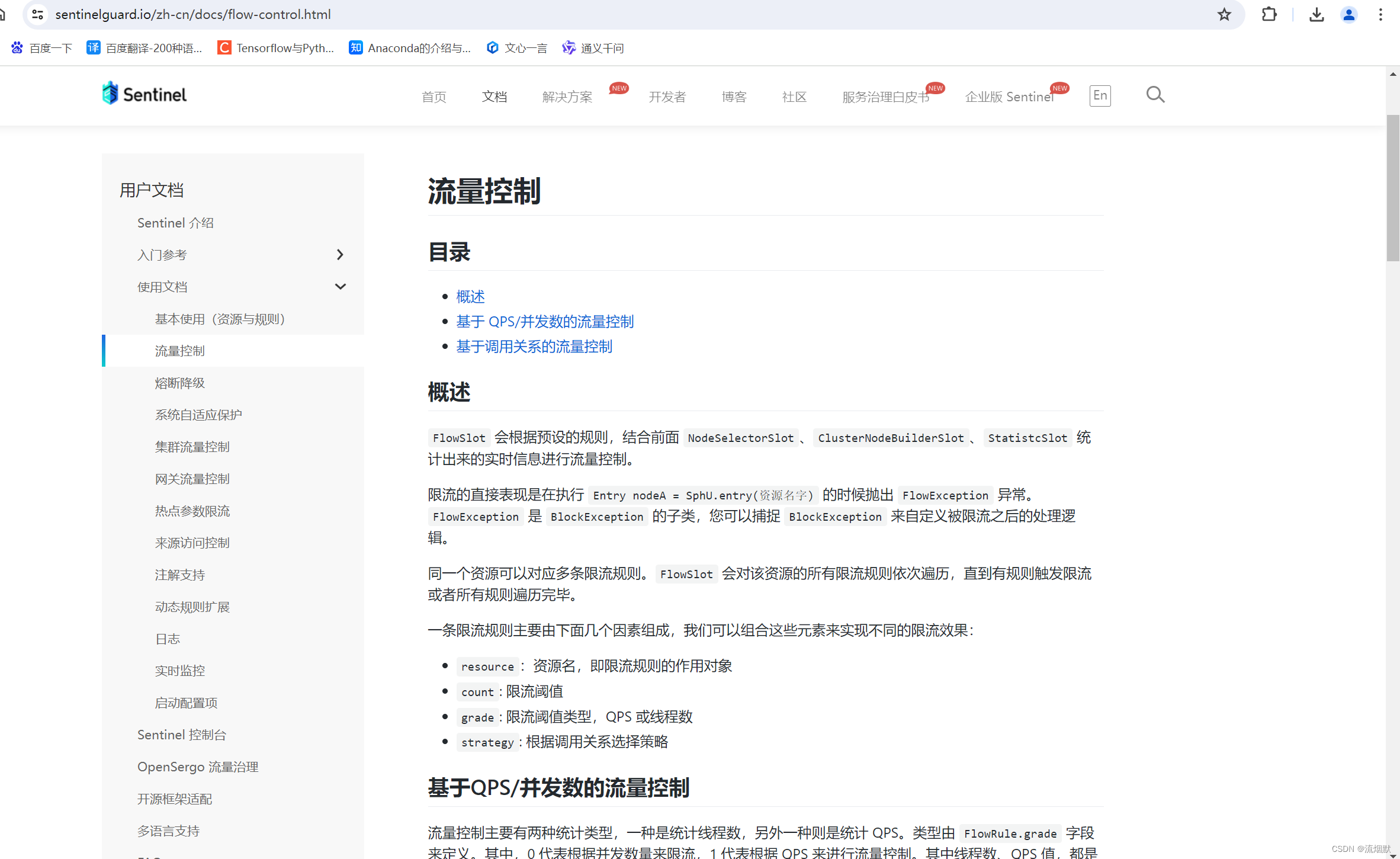Screen dimensions: 1400x859
Task: Open the 开发者 nav item
Action: pos(667,97)
